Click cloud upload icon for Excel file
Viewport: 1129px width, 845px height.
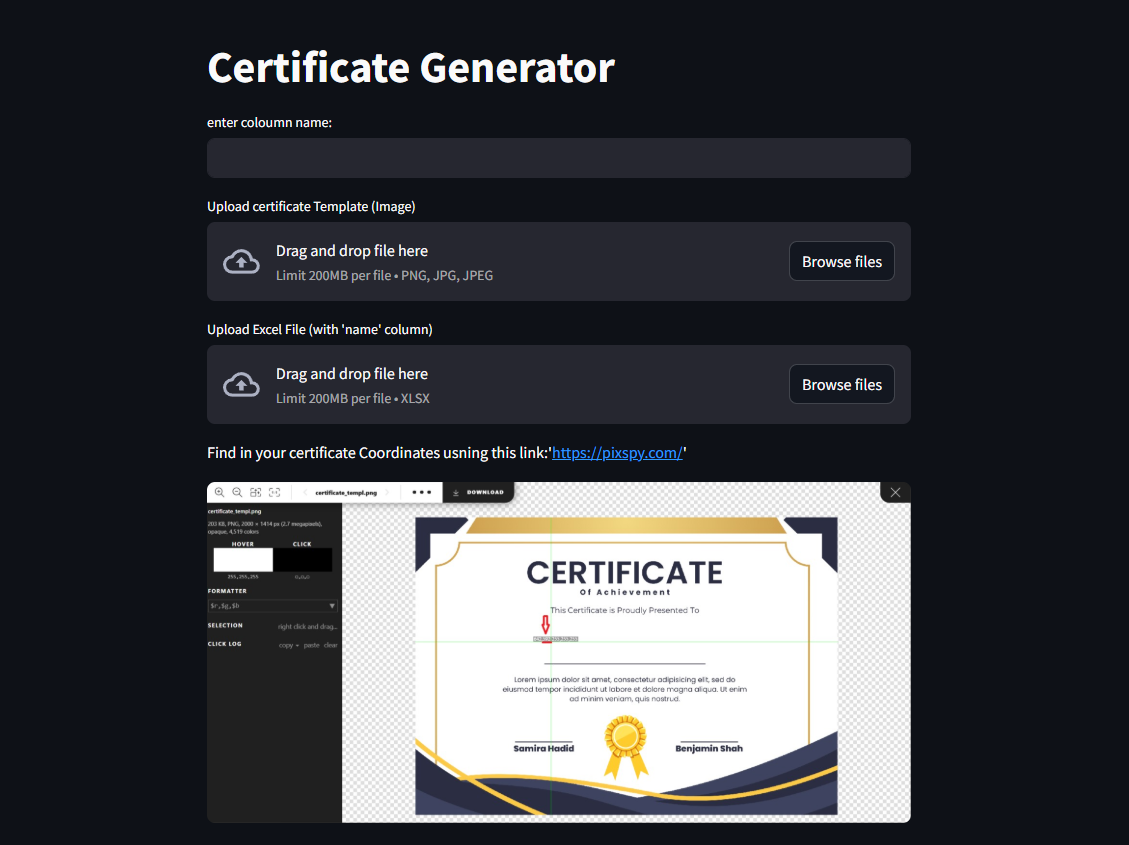click(x=241, y=384)
